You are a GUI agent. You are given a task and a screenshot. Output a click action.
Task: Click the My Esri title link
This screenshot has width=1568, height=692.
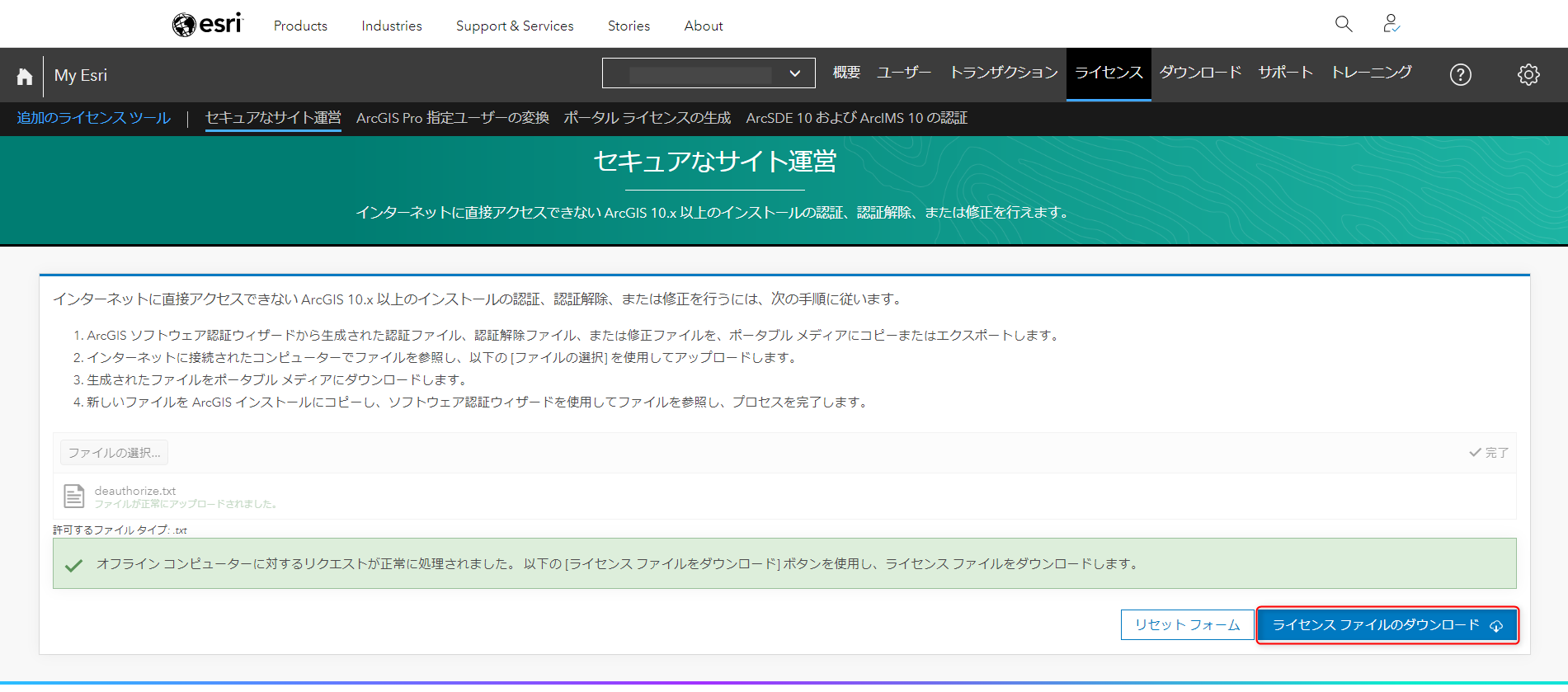point(81,75)
